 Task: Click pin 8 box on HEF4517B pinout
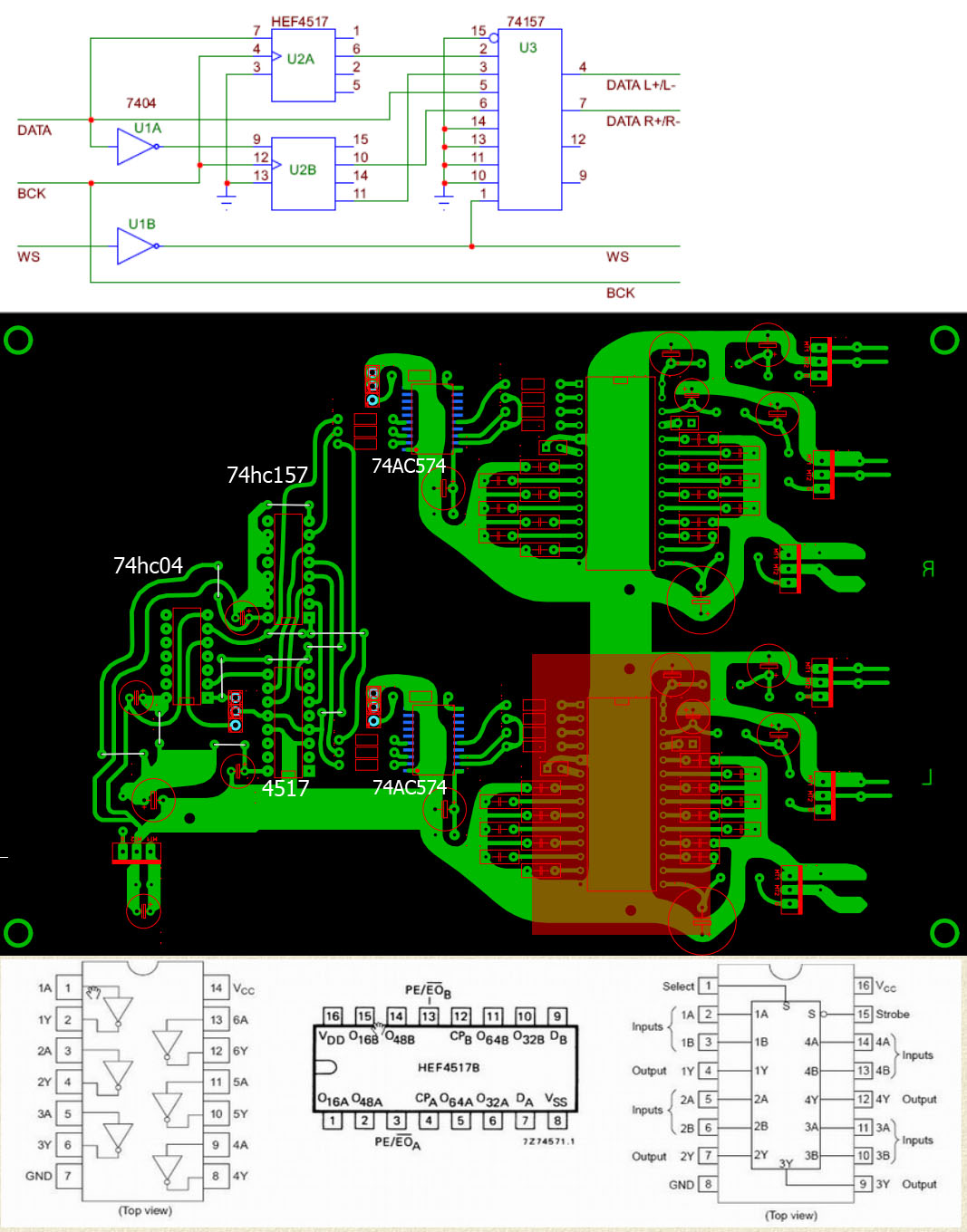pos(557,1121)
